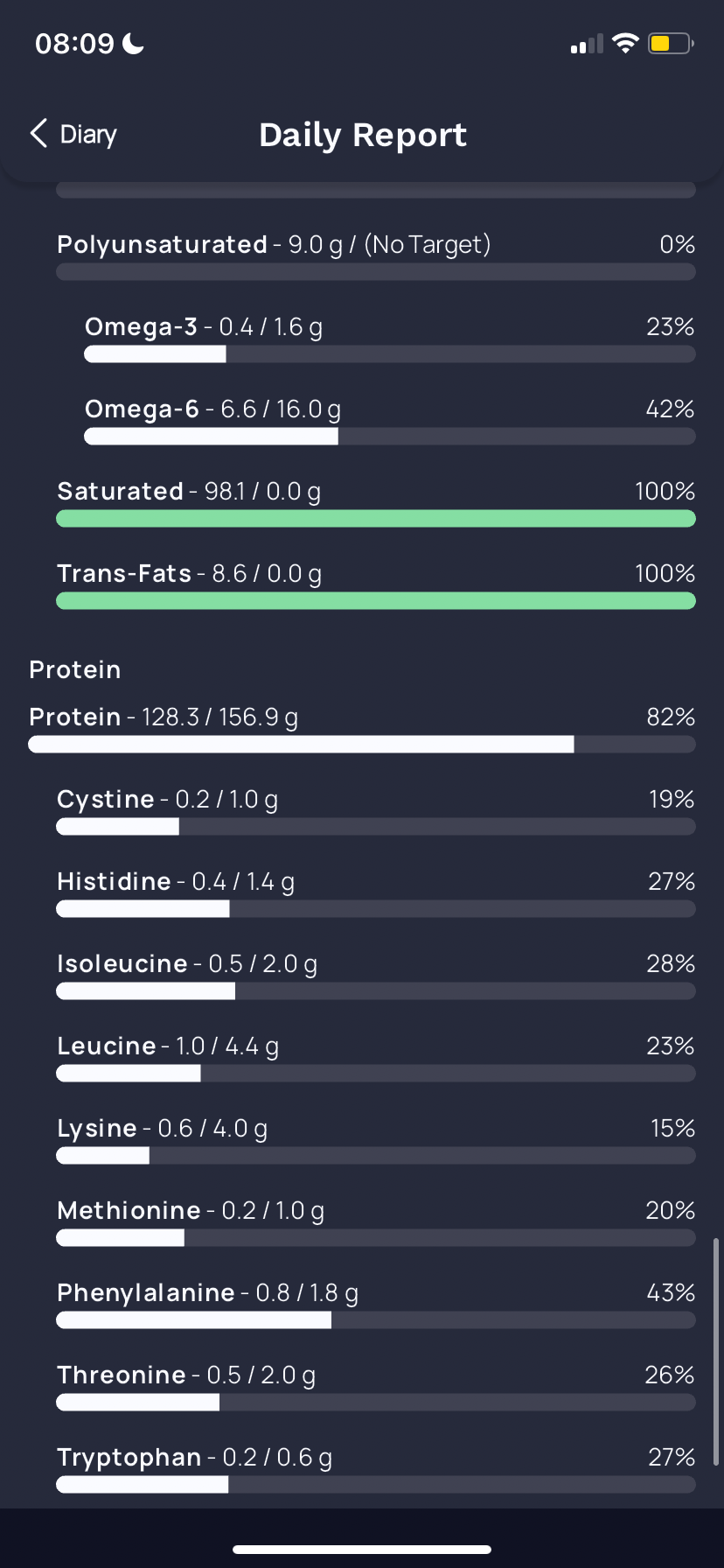Click the vertical scrollbar indicator

click(716, 1351)
